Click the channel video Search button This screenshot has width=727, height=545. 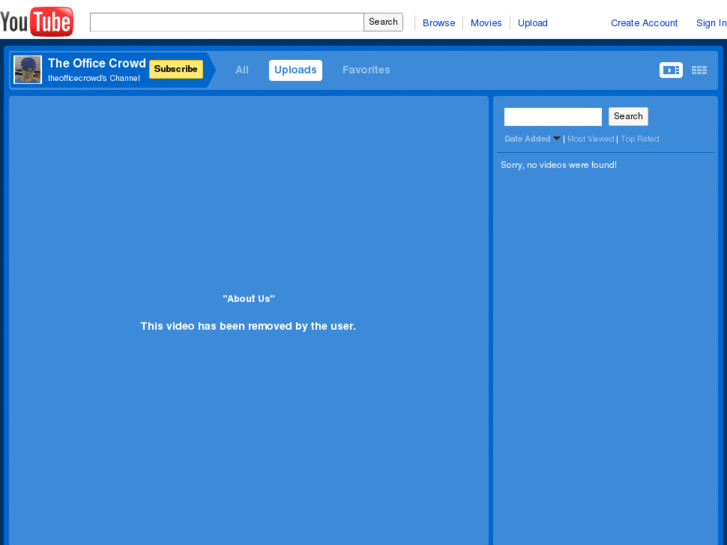pyautogui.click(x=628, y=116)
